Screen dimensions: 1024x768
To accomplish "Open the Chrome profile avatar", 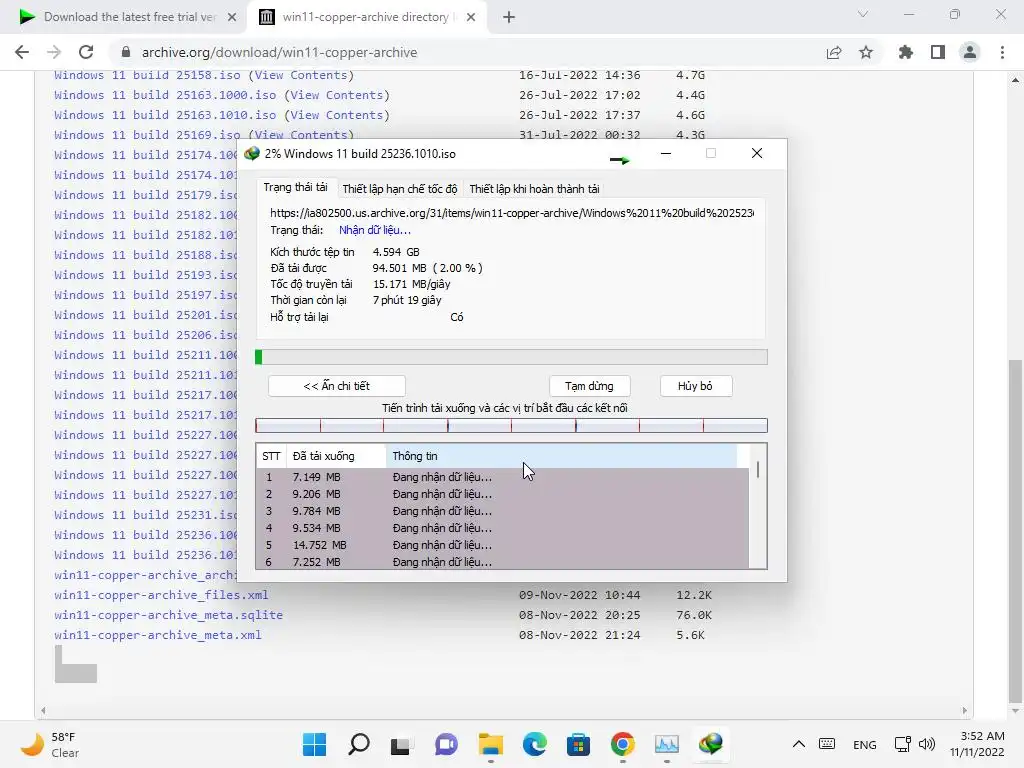I will [x=970, y=52].
